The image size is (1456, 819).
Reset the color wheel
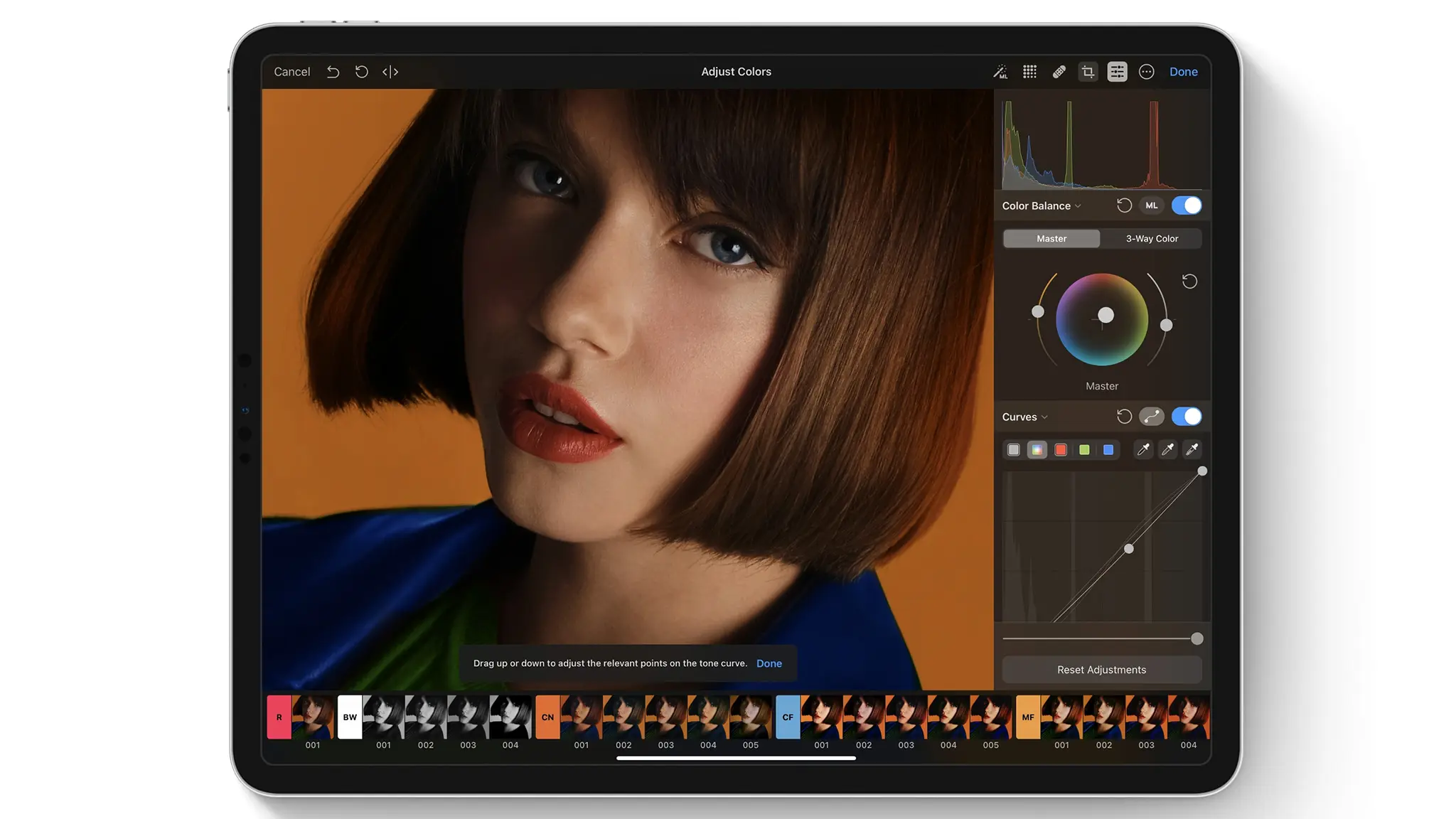pos(1189,282)
